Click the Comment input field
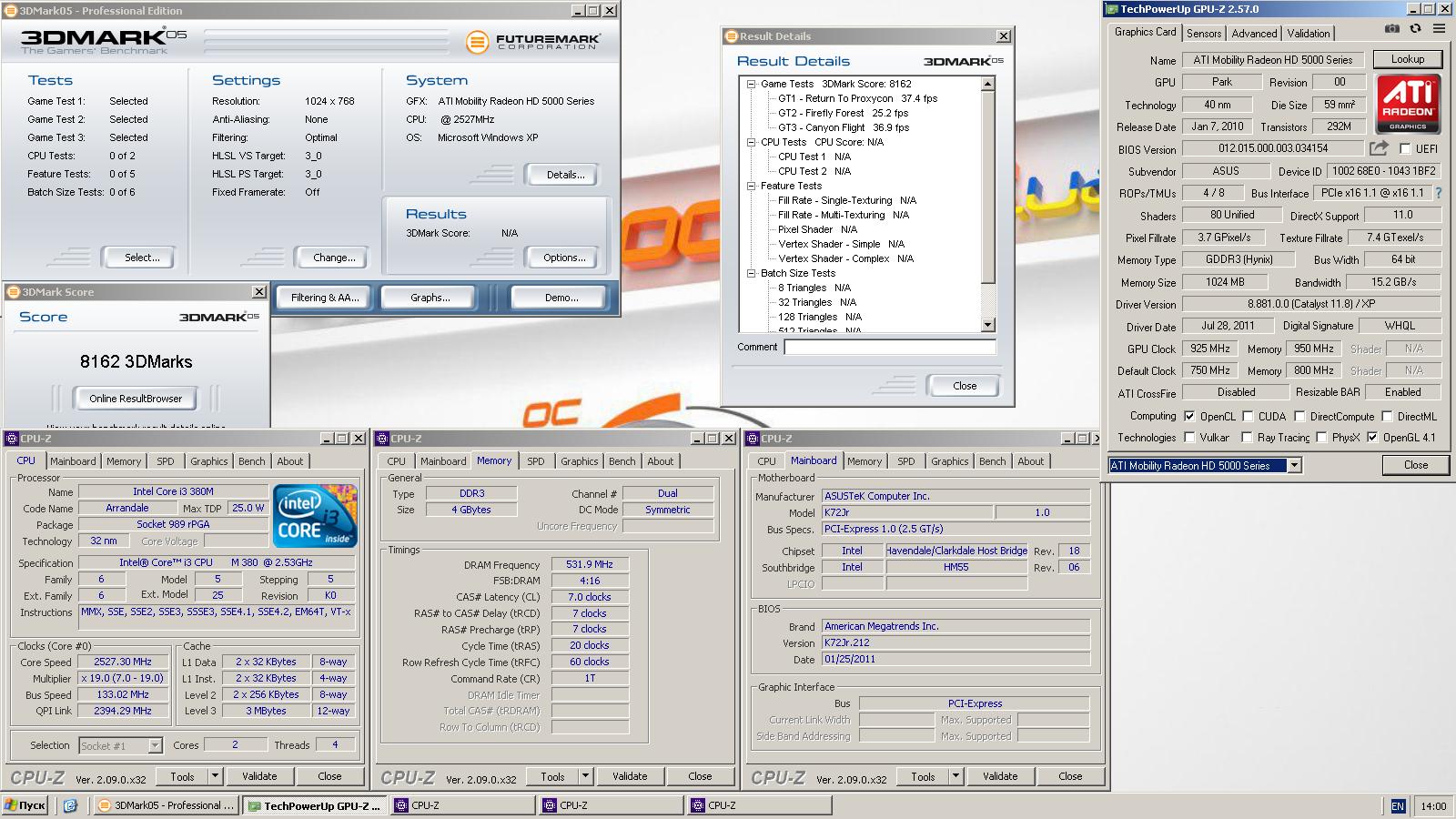 (890, 347)
